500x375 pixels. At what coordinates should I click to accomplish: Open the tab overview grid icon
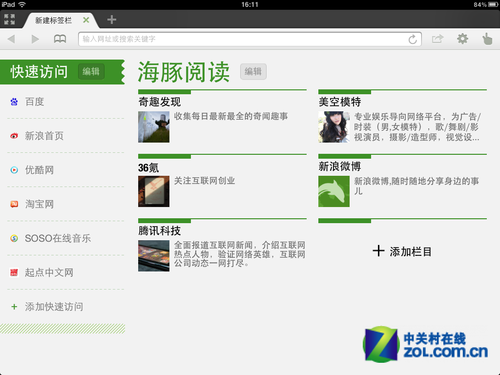(x=9, y=19)
